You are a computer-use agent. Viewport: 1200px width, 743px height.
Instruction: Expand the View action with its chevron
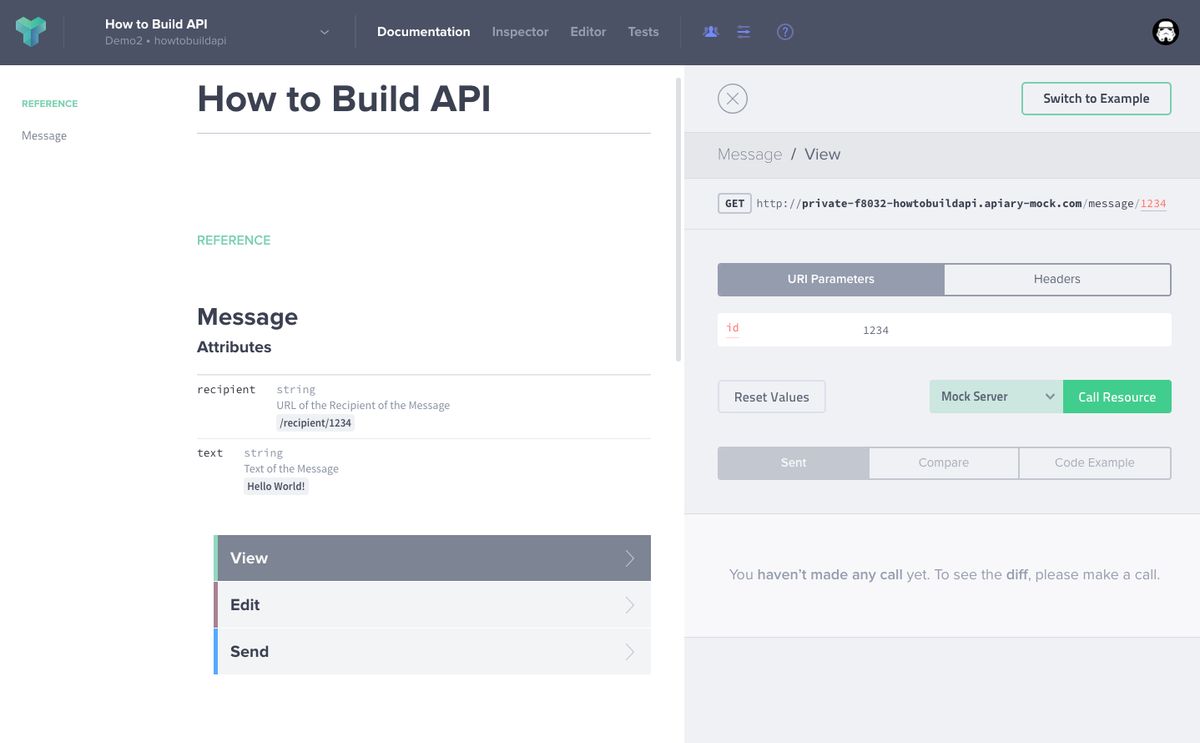coord(631,557)
